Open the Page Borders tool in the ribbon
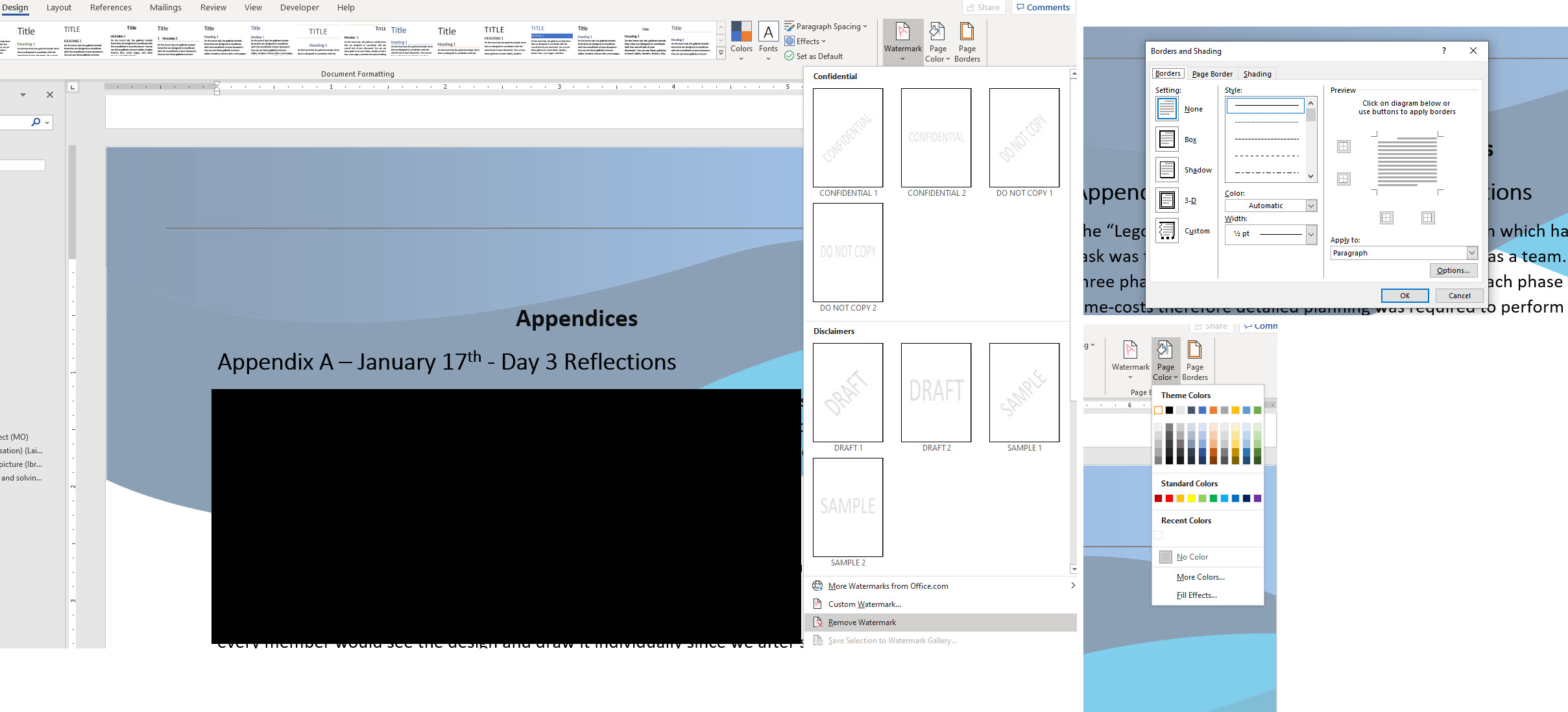Viewport: 1568px width, 712px height. click(x=967, y=42)
